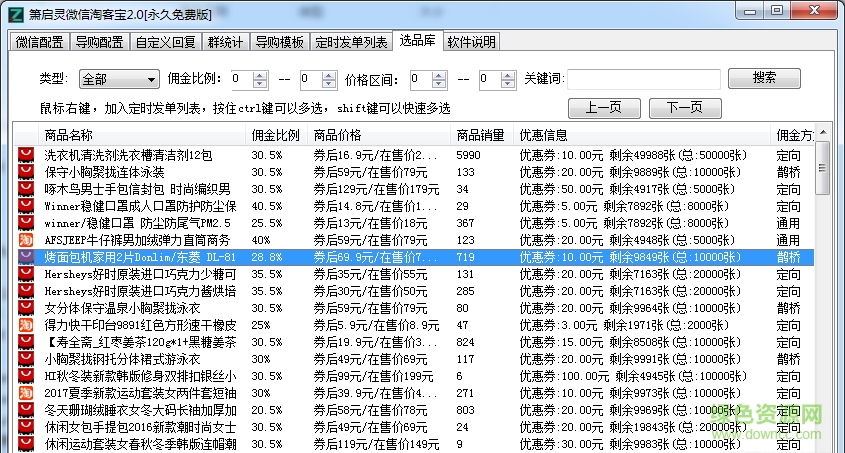Switch to the 微信配置 tab

(x=40, y=42)
